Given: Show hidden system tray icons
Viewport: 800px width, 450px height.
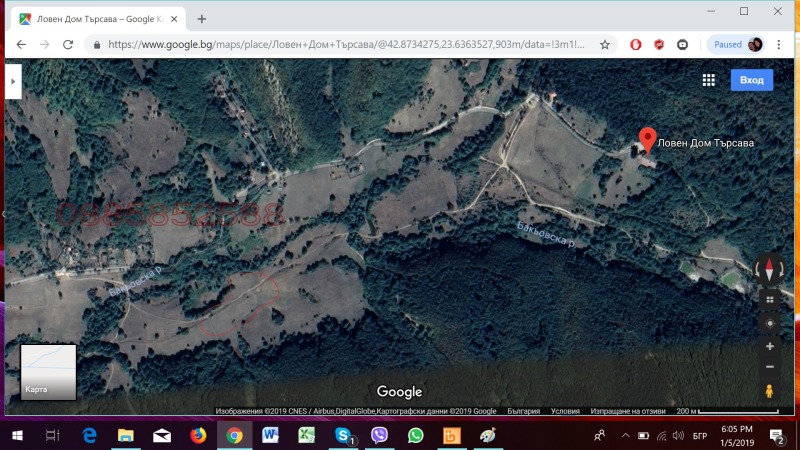Looking at the screenshot, I should click(x=624, y=435).
